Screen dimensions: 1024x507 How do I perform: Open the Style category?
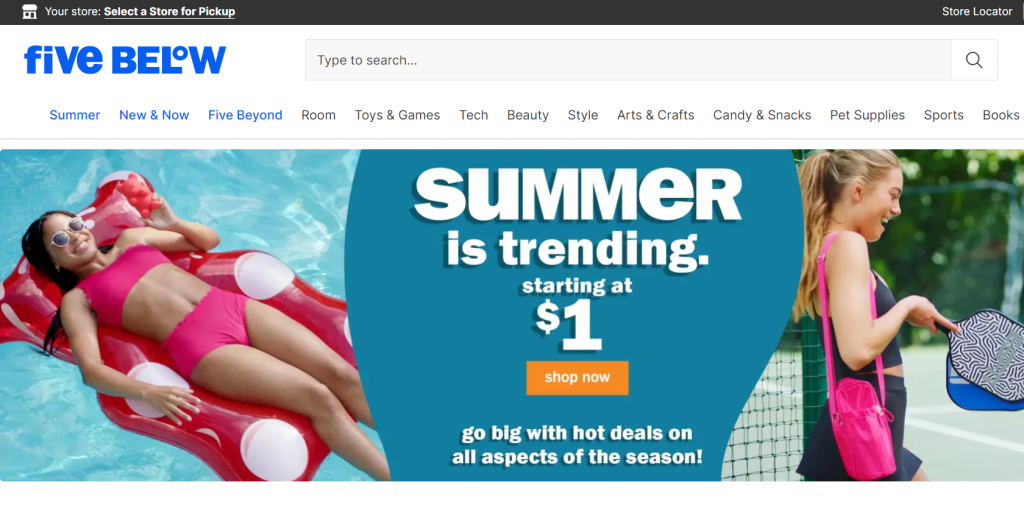[x=583, y=115]
